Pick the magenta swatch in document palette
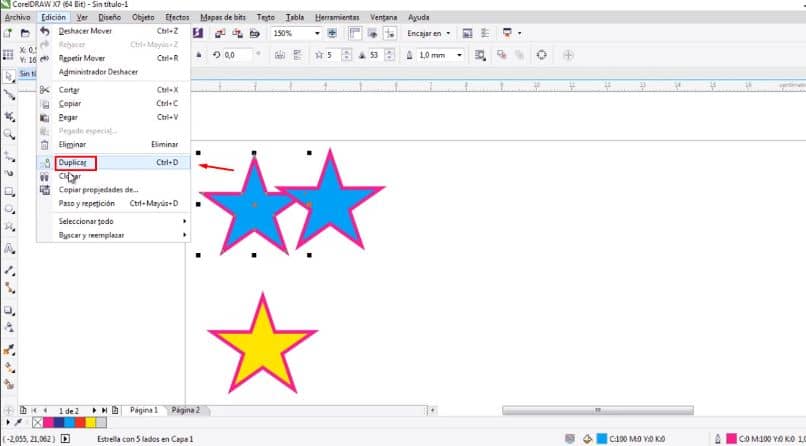 (48, 422)
